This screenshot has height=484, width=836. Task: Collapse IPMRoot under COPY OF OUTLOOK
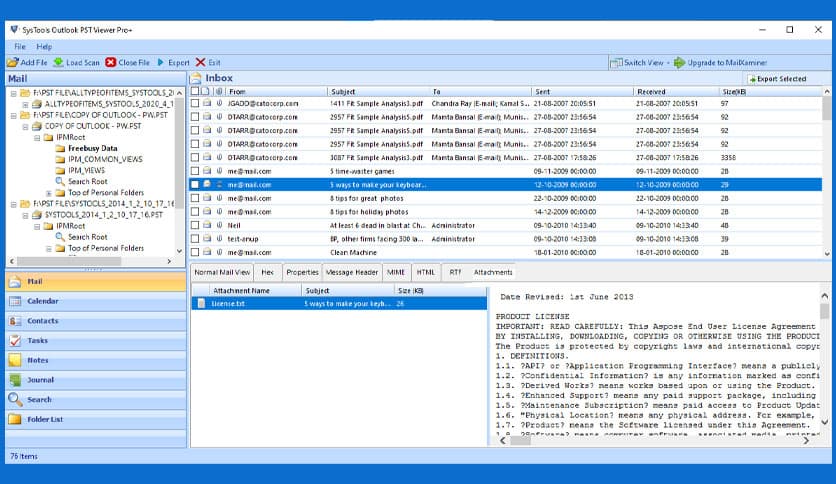[x=37, y=138]
